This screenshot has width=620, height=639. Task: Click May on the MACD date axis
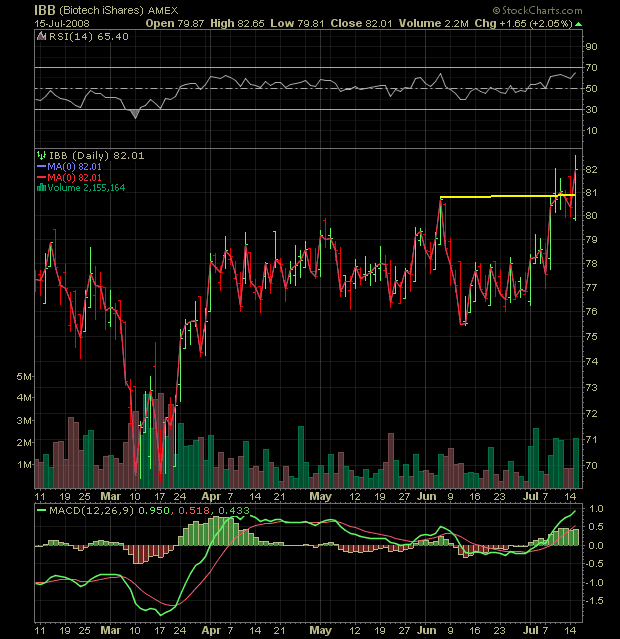tap(320, 630)
